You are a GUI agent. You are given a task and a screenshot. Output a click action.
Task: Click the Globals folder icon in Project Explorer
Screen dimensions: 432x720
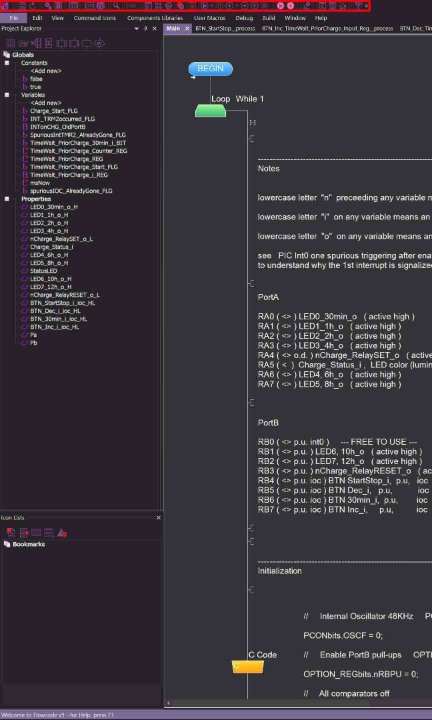pos(6,55)
